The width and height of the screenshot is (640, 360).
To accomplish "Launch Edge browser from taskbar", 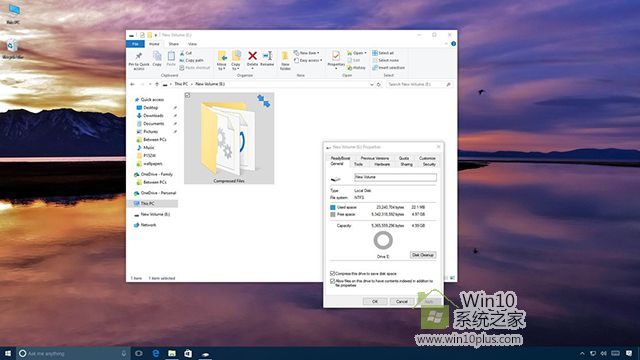I will pyautogui.click(x=156, y=353).
